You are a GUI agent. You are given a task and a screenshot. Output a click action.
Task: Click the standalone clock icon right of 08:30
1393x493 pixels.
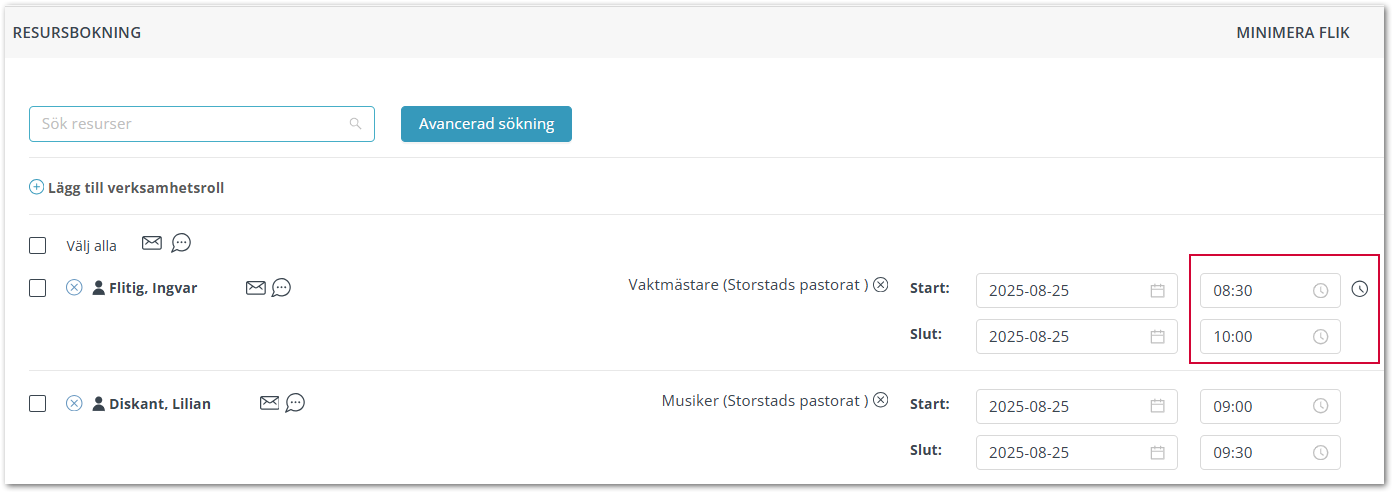(x=1359, y=289)
